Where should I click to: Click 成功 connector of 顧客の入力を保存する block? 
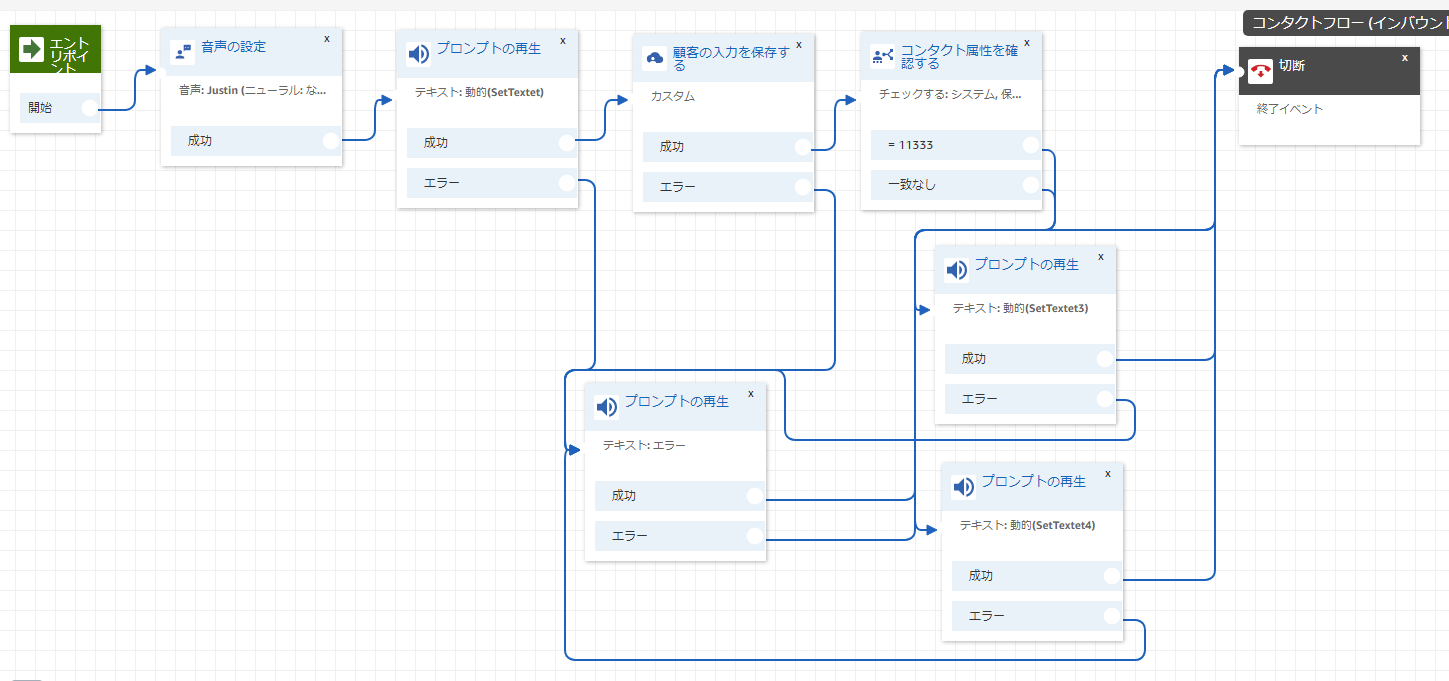(803, 147)
